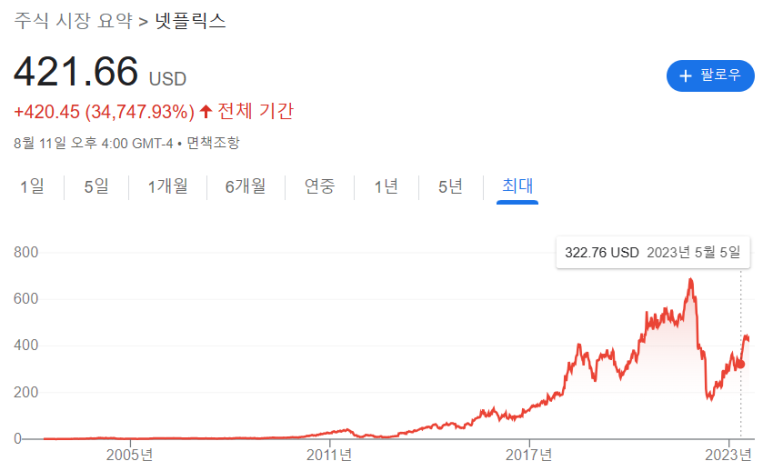Click the USD currency label beside price

(x=168, y=79)
